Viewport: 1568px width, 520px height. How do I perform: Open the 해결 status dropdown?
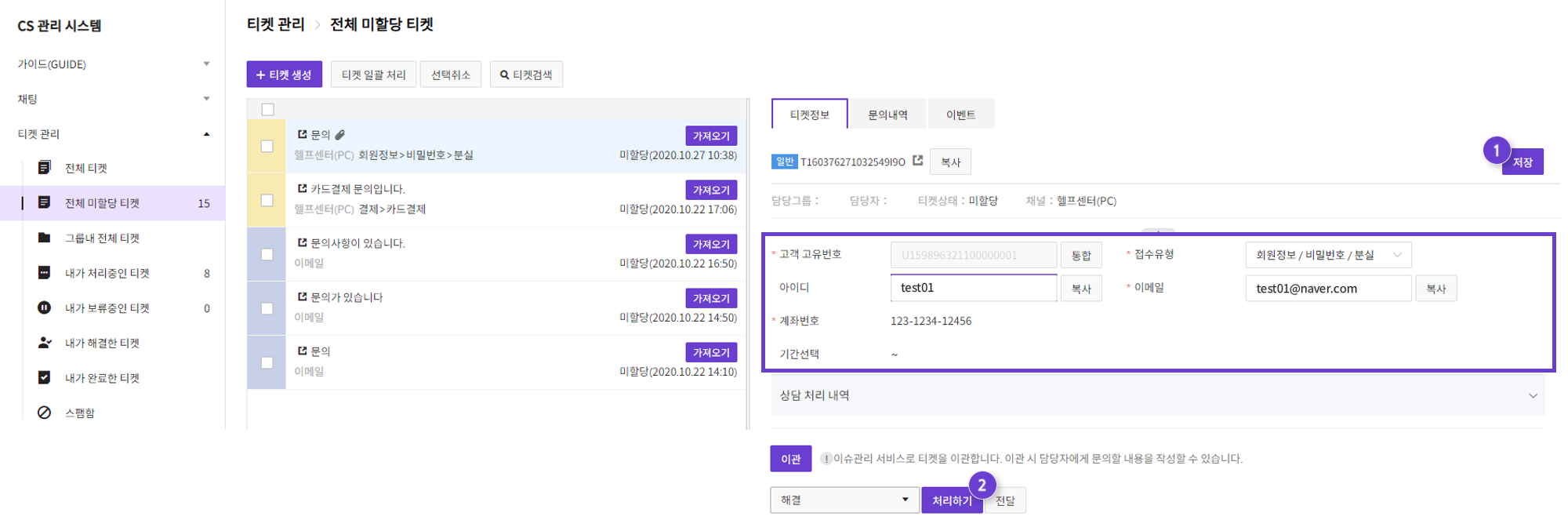pyautogui.click(x=844, y=500)
